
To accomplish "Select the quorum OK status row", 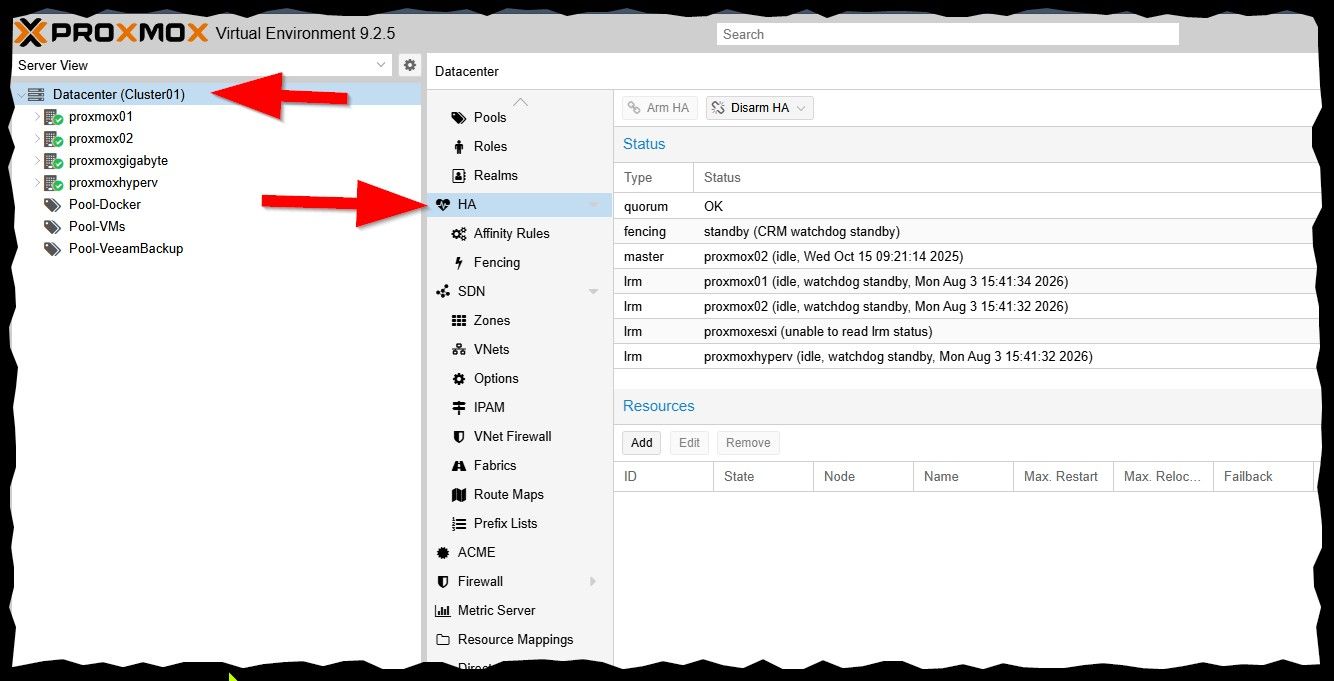I will point(965,207).
